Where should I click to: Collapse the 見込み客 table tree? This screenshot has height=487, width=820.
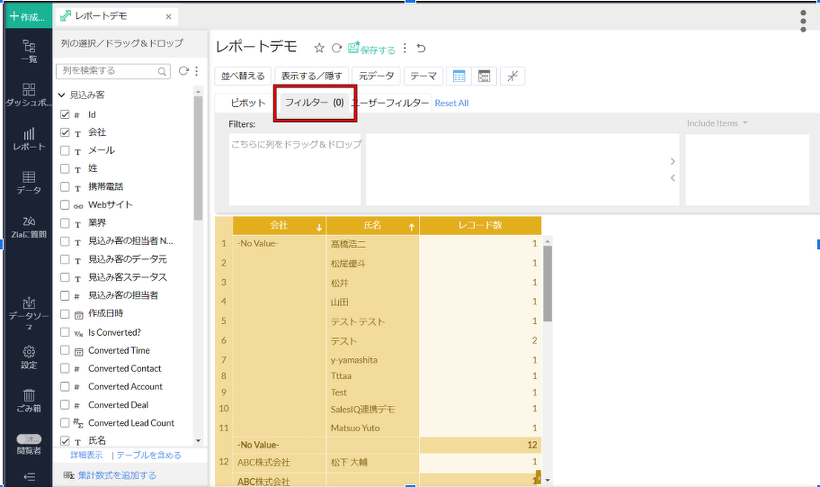61,95
